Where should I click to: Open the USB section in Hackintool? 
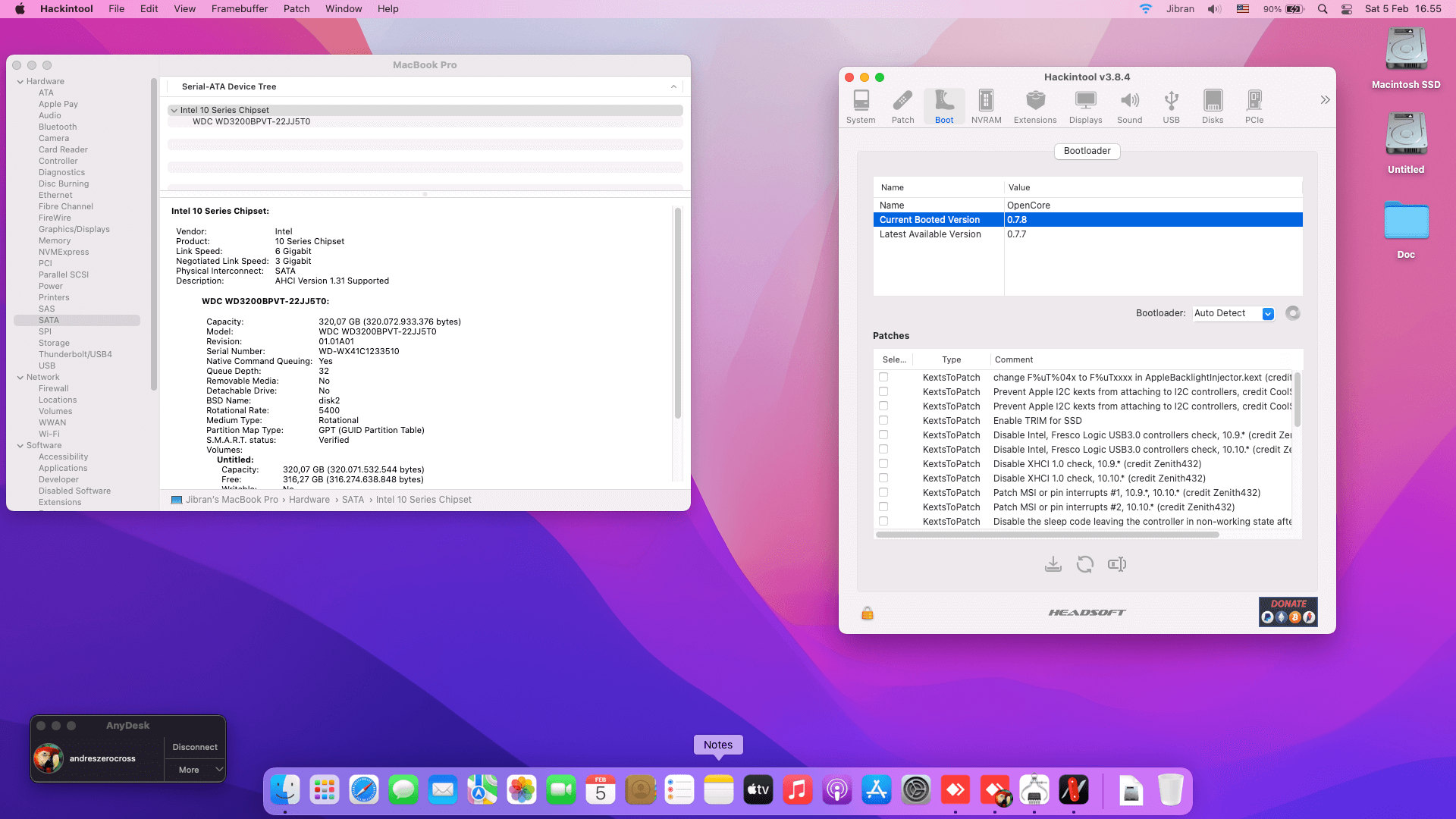[1171, 107]
